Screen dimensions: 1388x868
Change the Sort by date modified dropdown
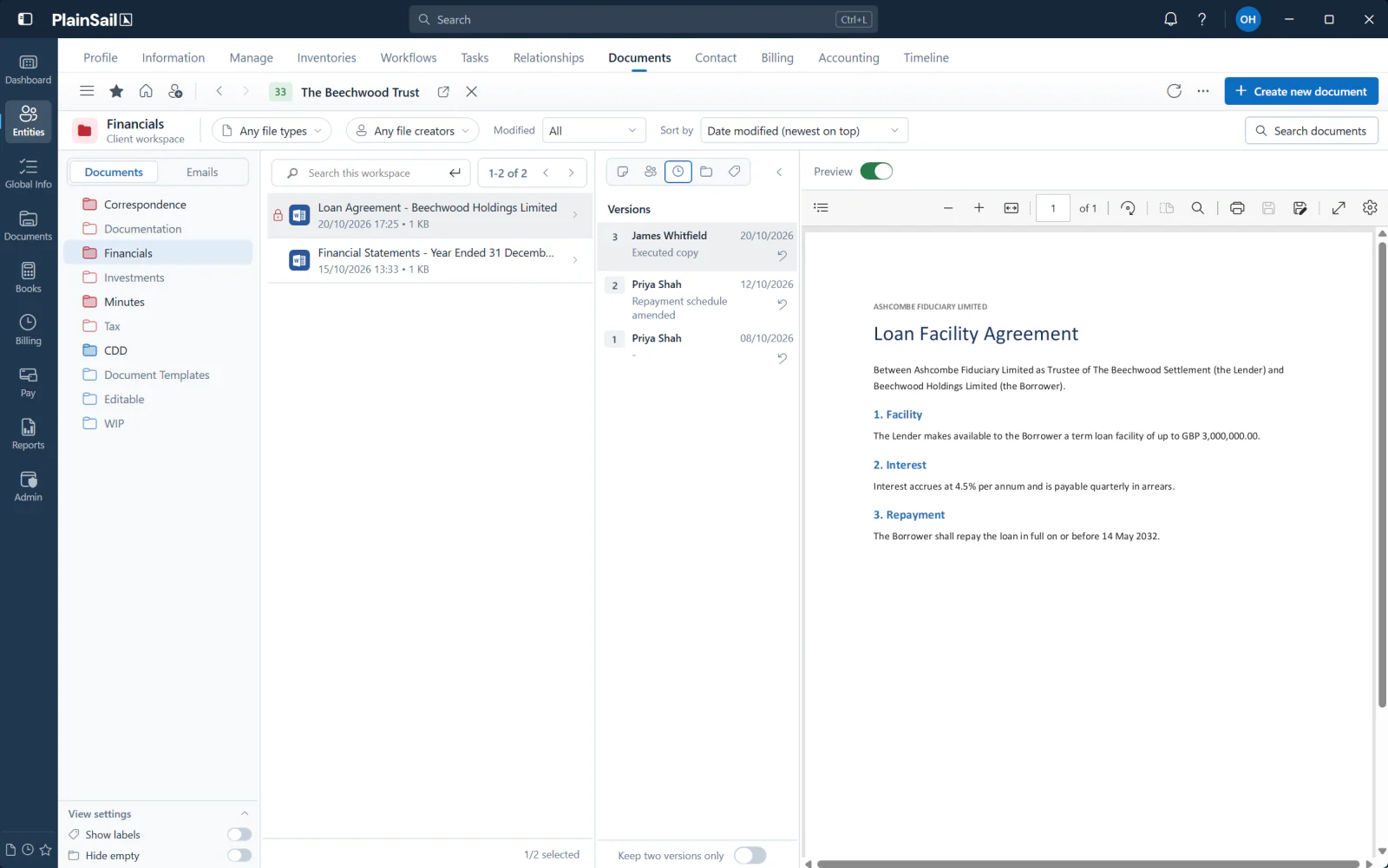tap(804, 131)
